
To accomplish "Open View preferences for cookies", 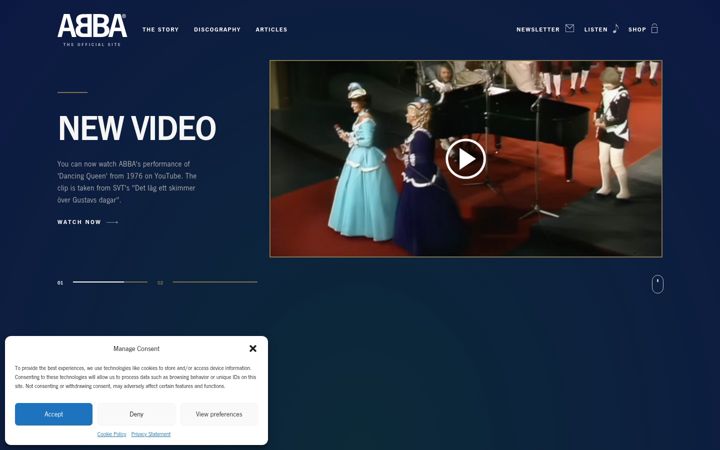I will click(x=219, y=414).
